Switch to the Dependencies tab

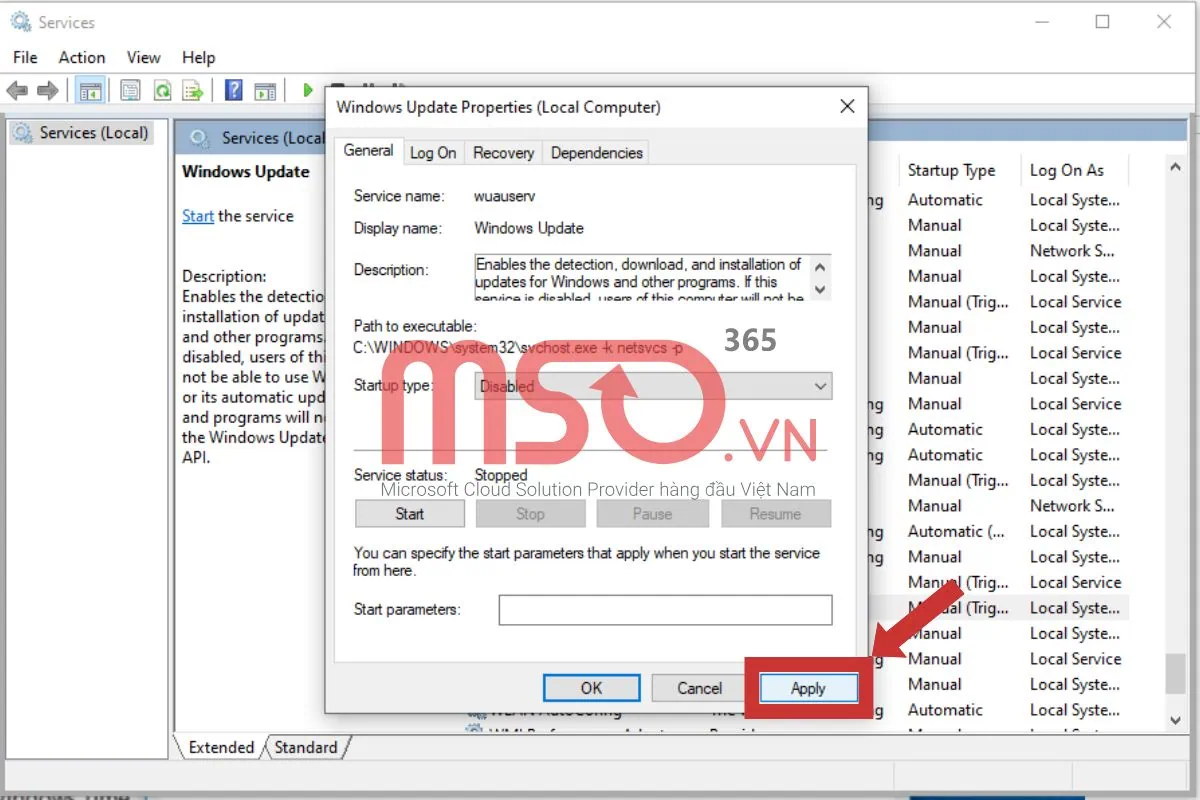596,153
